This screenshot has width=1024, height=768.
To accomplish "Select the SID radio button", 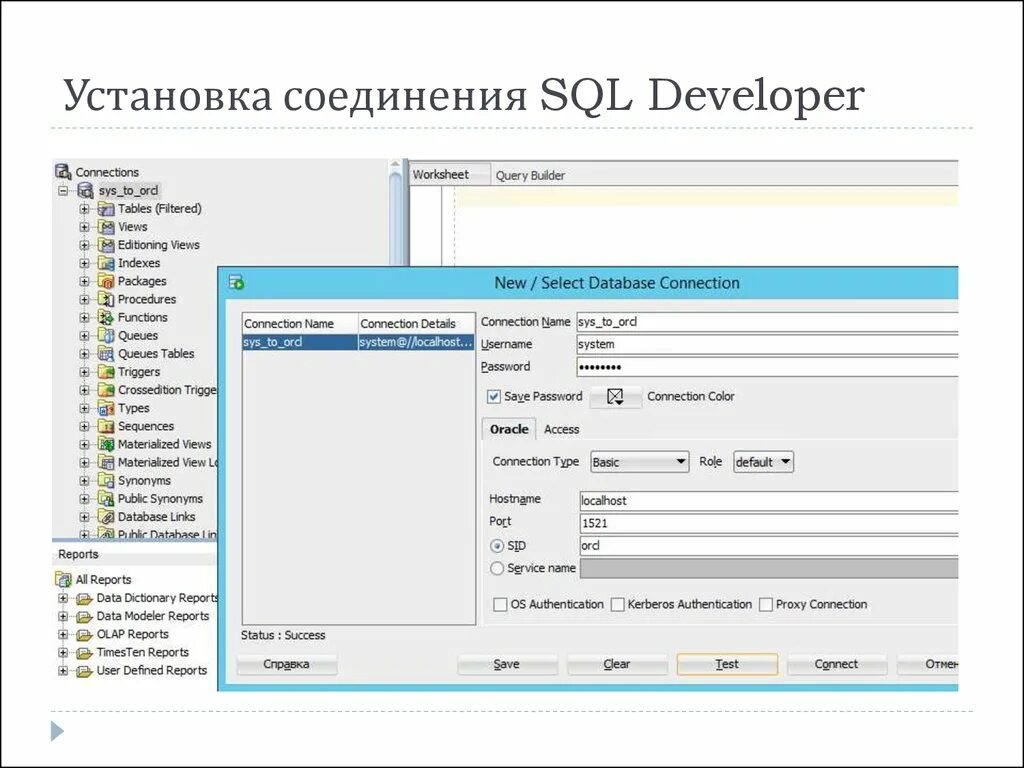I will 497,546.
